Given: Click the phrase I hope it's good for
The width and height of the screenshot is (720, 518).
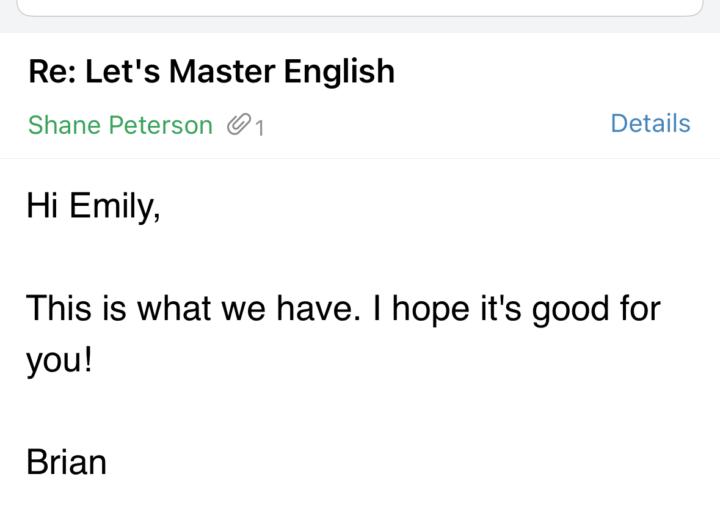Looking at the screenshot, I should pyautogui.click(x=517, y=309).
